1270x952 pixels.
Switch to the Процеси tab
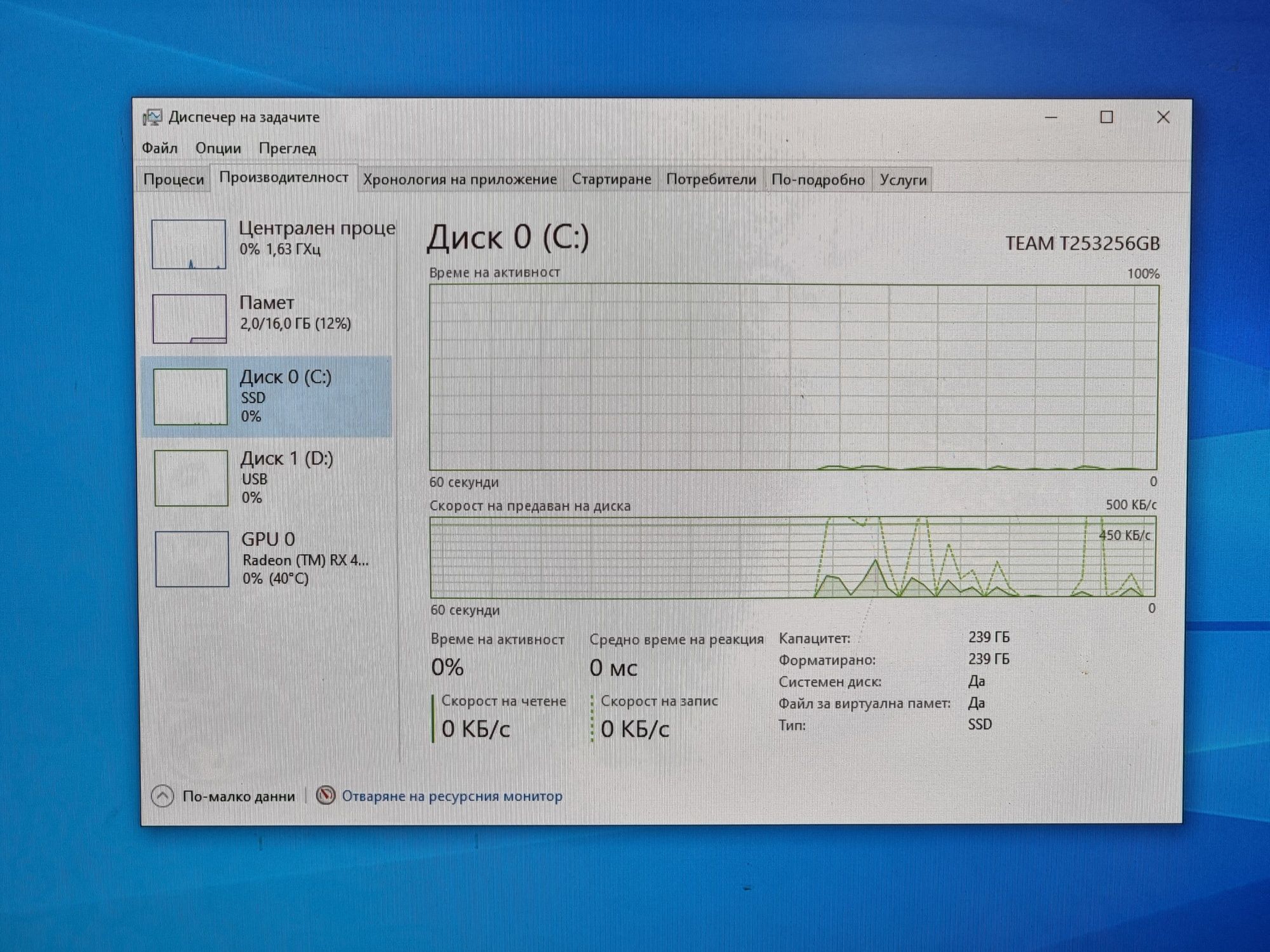(x=173, y=180)
